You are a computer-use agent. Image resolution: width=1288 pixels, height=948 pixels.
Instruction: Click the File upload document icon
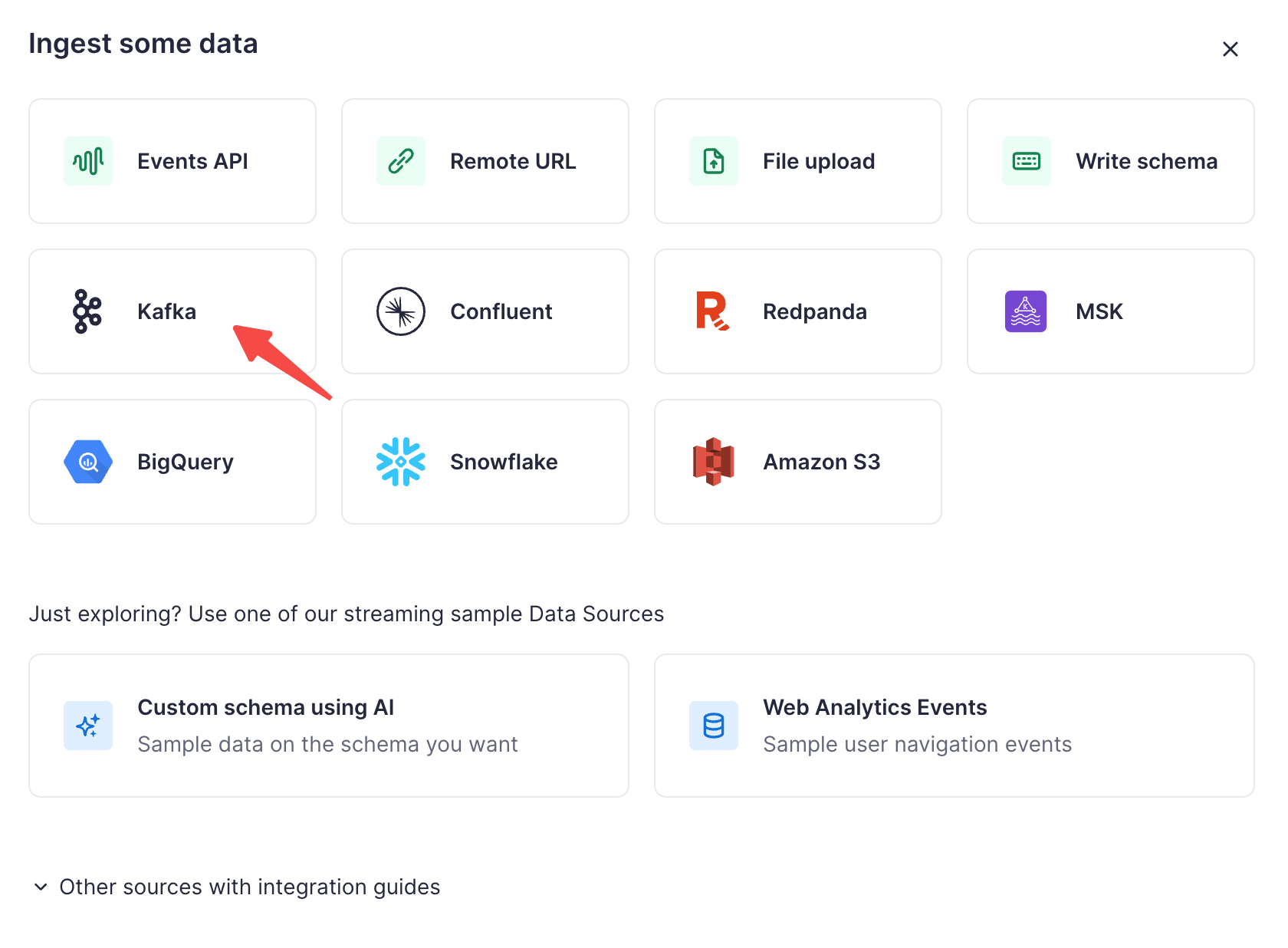[x=714, y=161]
